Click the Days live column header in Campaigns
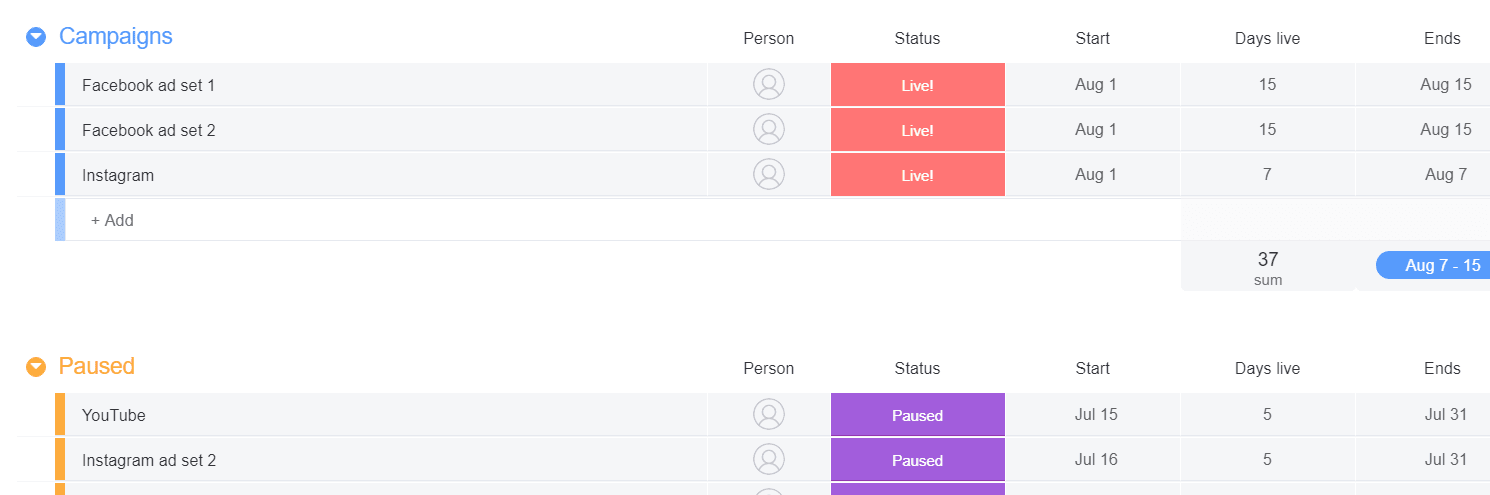Viewport: 1490px width, 495px height. 1267,39
